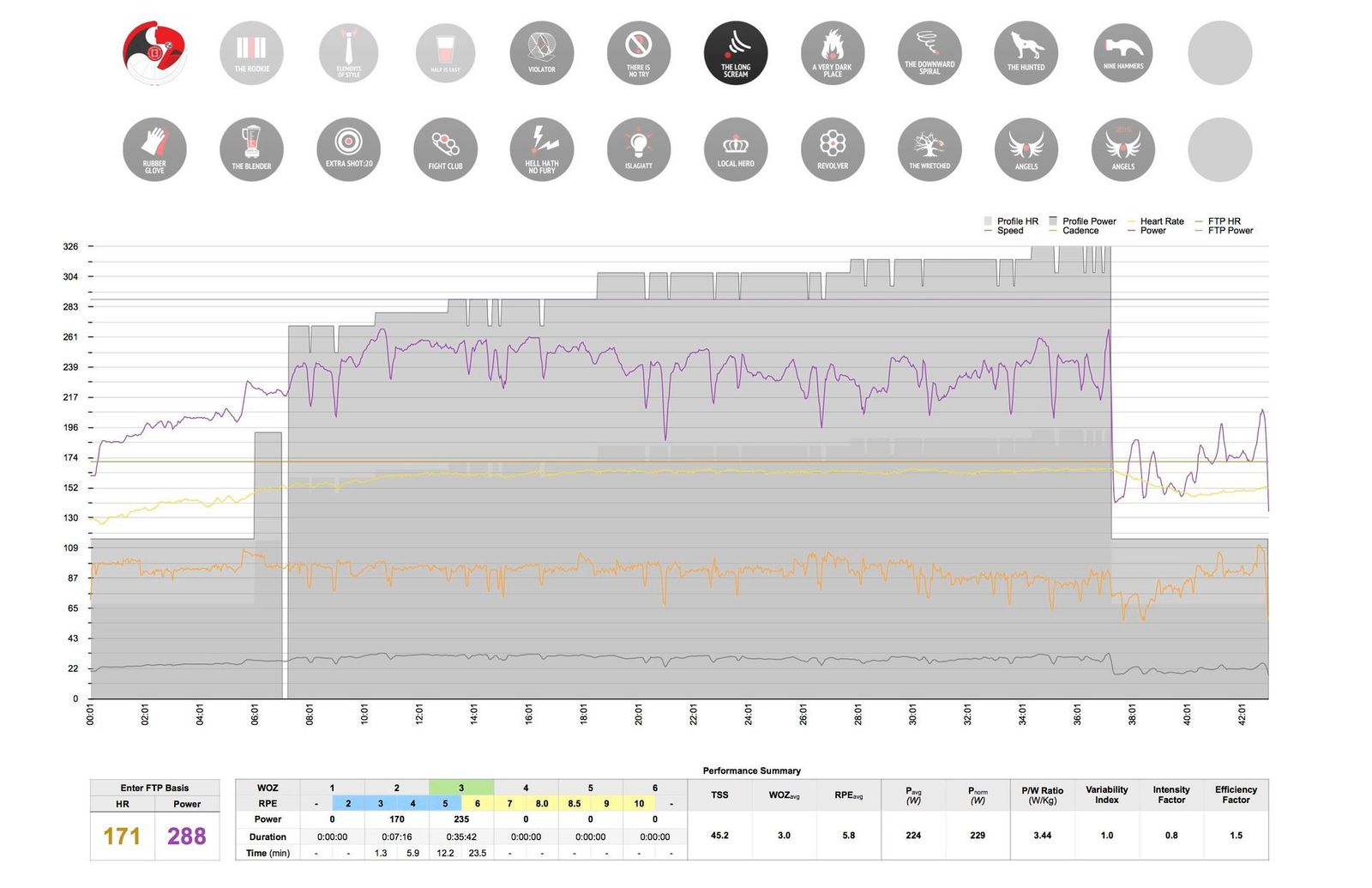Viewport: 1372px width, 888px height.
Task: Select The Downward Spiral badge
Action: tap(930, 53)
